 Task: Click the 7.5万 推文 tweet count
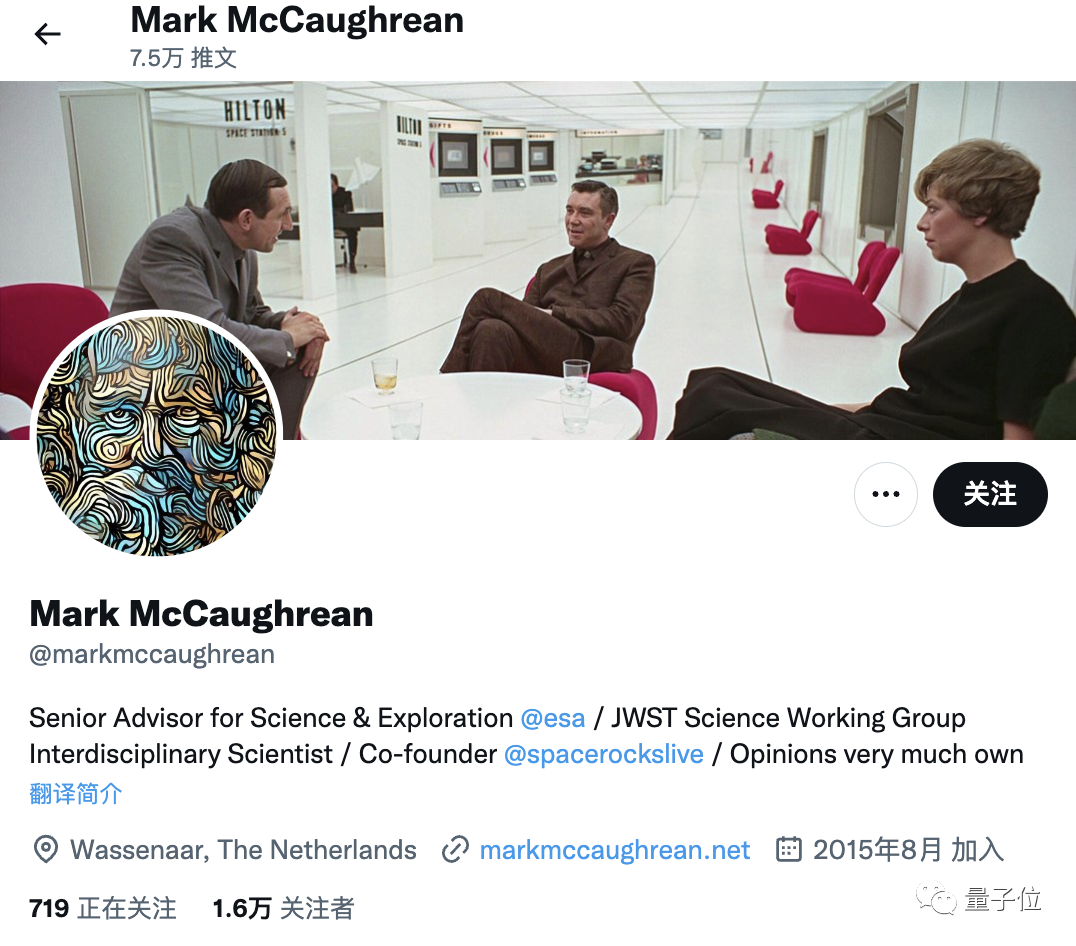[x=183, y=58]
